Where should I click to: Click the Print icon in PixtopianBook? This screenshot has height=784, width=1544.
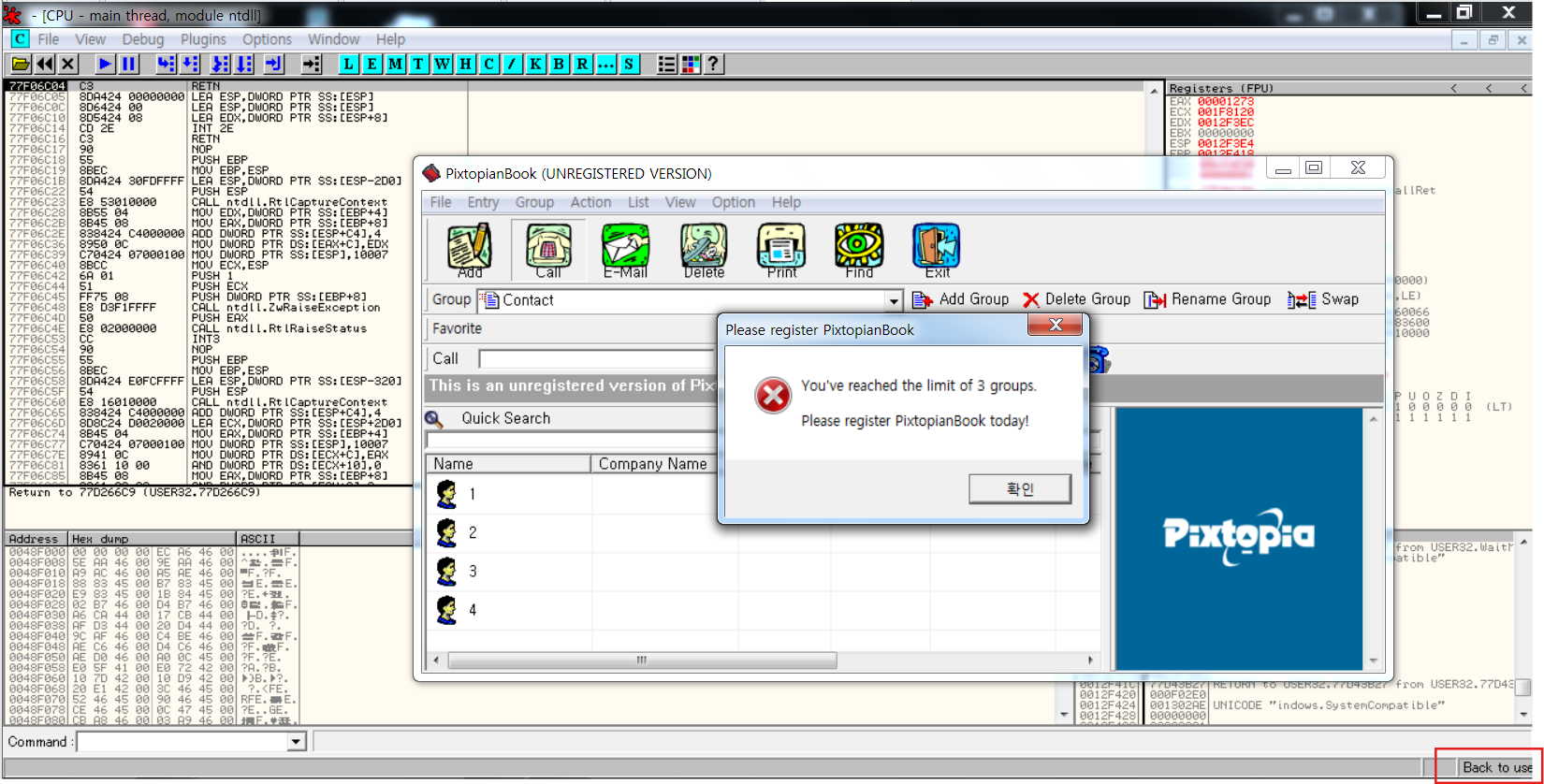(x=781, y=250)
